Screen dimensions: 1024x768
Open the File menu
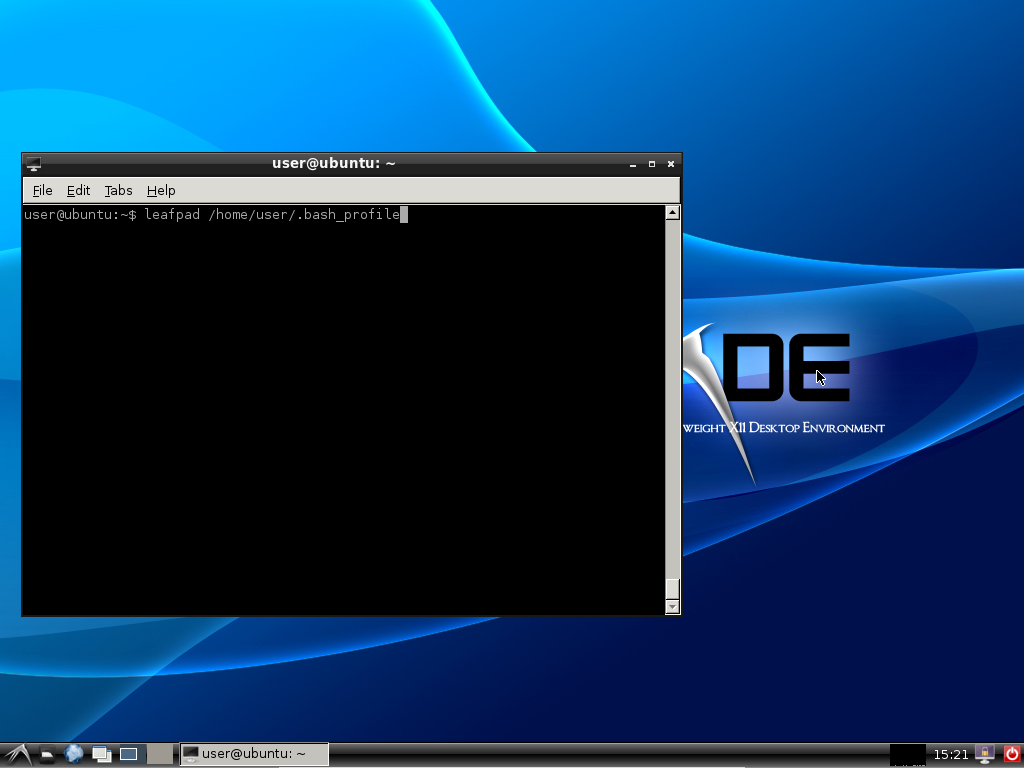coord(42,190)
